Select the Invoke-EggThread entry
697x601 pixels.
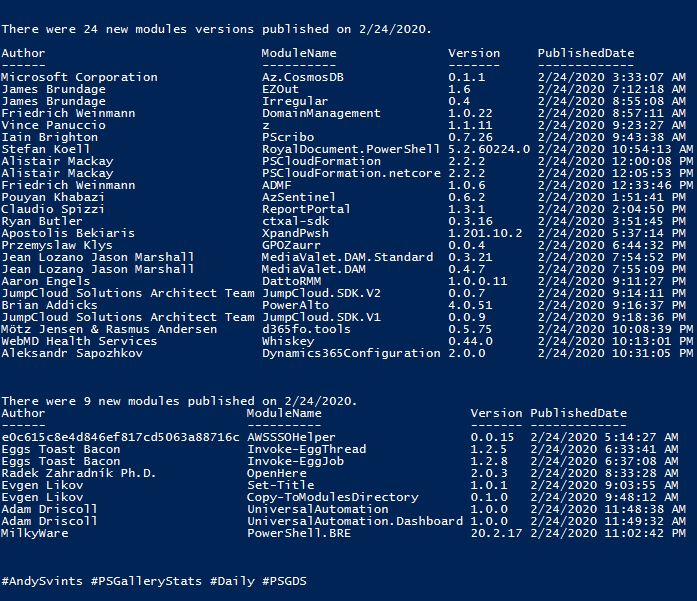point(307,449)
